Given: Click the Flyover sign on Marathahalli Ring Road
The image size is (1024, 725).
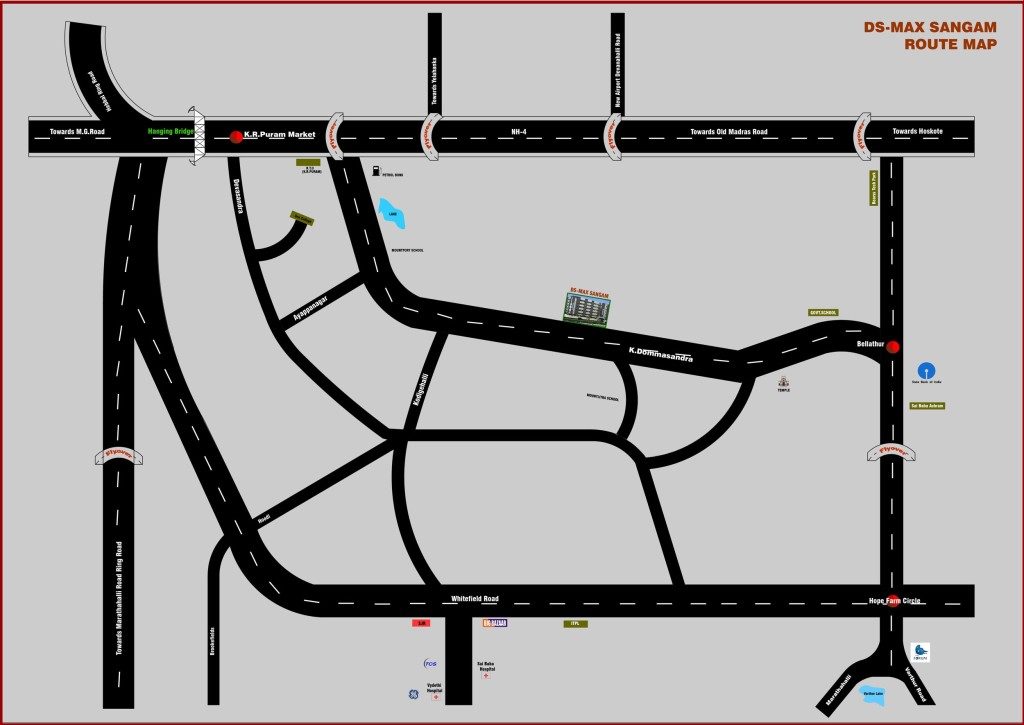Looking at the screenshot, I should [x=119, y=455].
